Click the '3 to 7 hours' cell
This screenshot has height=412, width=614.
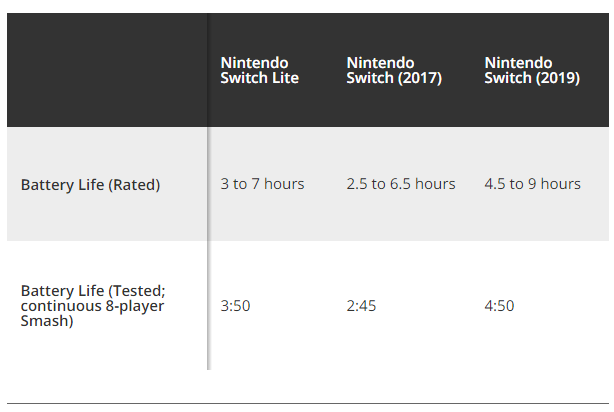point(262,184)
